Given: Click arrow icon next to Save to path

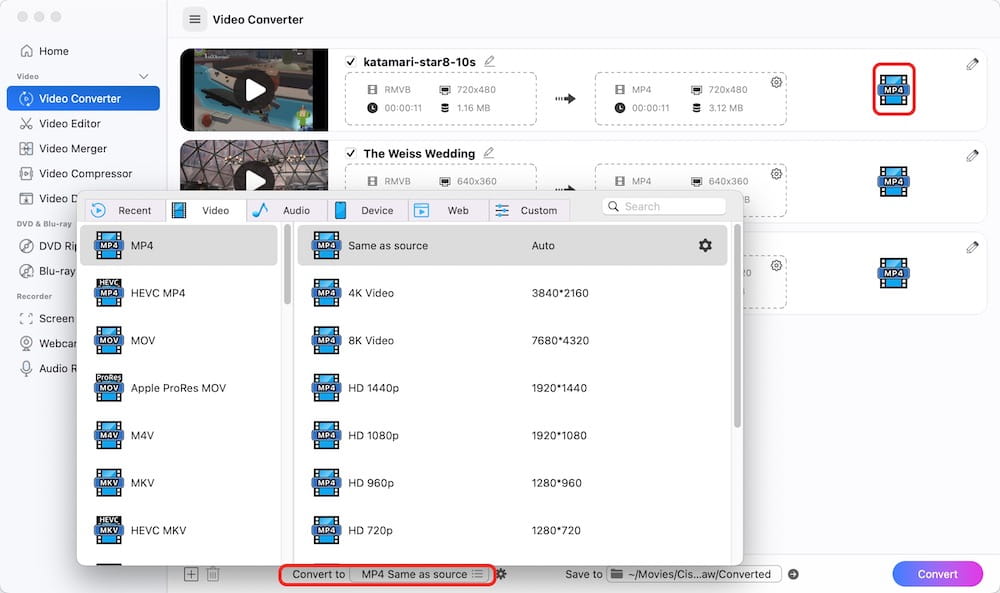Looking at the screenshot, I should [x=793, y=575].
